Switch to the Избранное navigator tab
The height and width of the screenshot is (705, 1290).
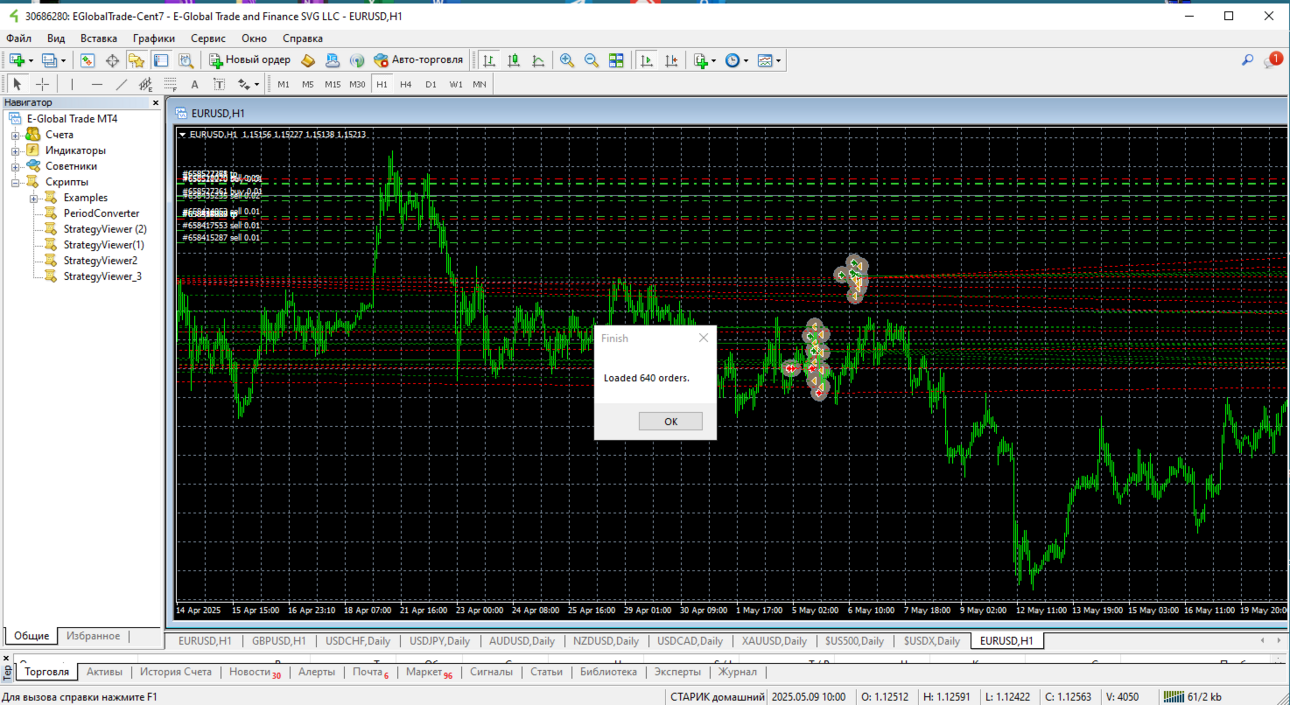pos(93,636)
